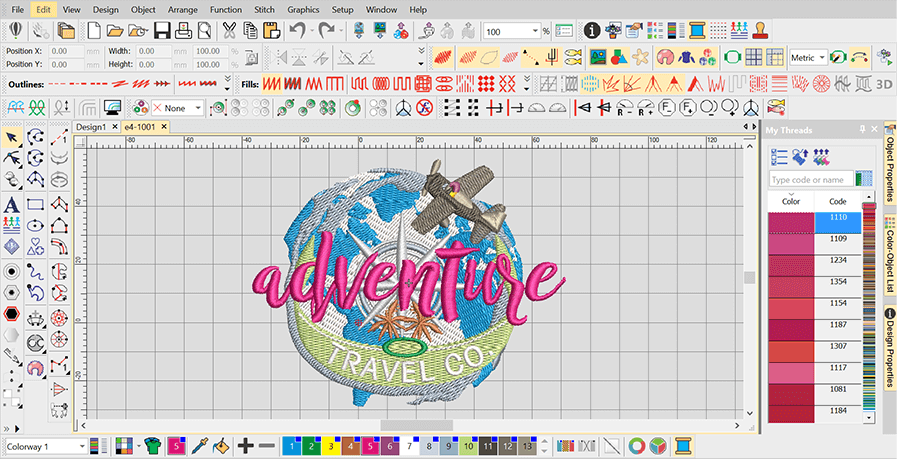Toggle the pin on My Threads panel
900x459 pixels.
[862, 130]
